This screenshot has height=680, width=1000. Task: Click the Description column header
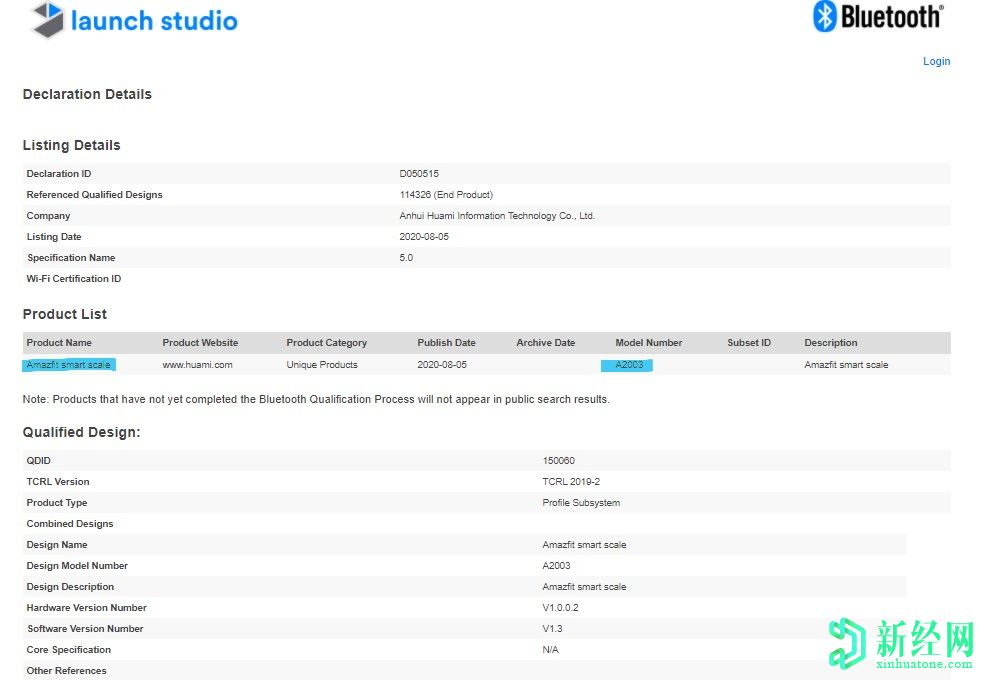click(x=830, y=343)
